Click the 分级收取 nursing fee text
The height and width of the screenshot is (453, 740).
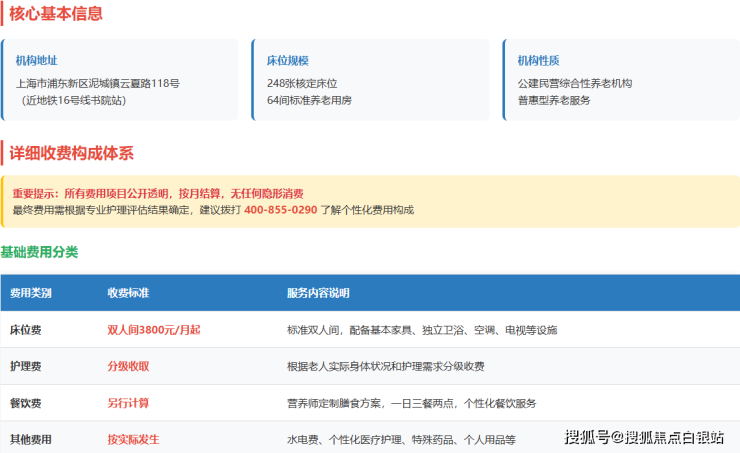click(x=128, y=366)
